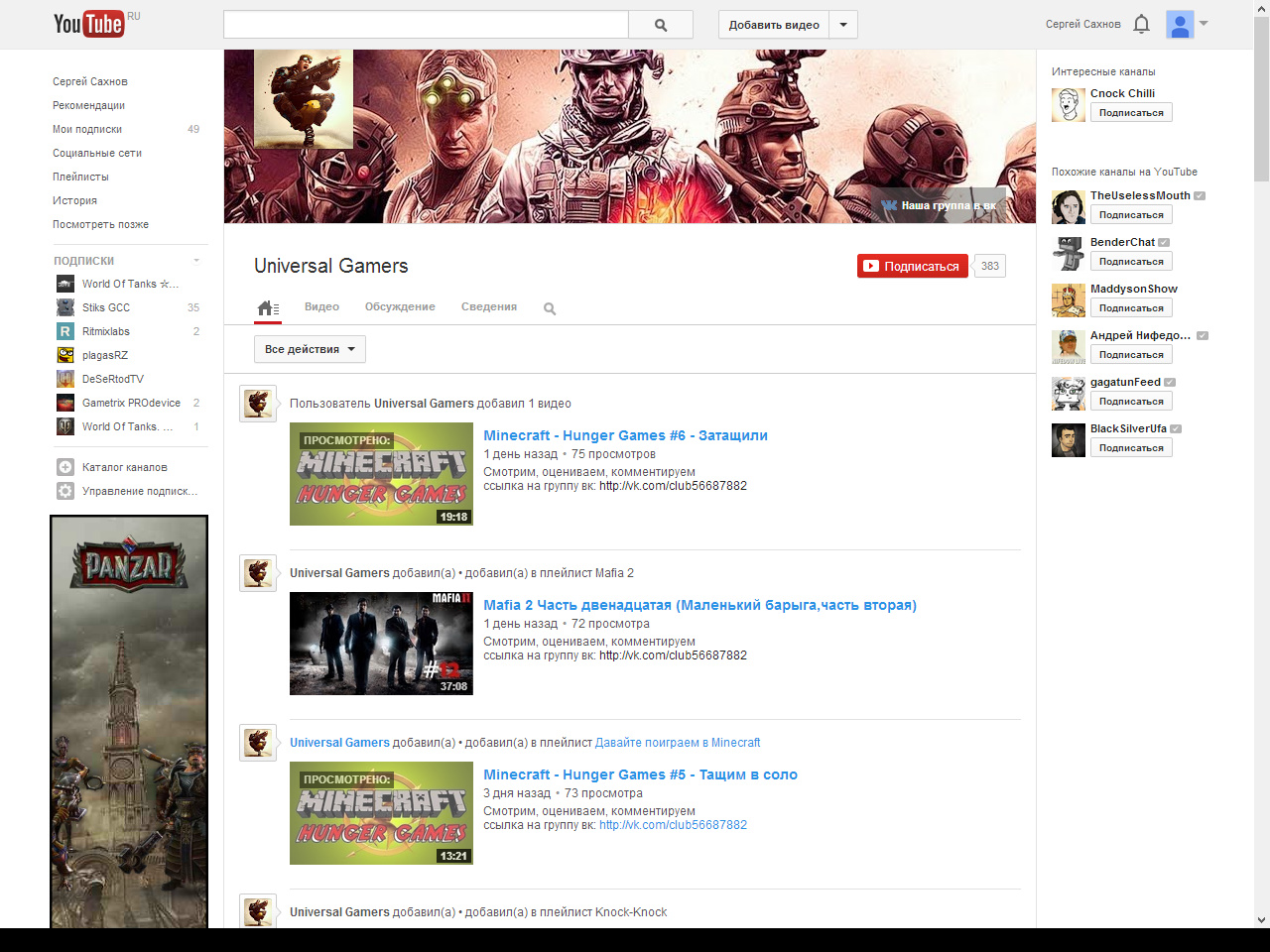The width and height of the screenshot is (1270, 952).
Task: Subscribe to Universal Gamers channel
Action: click(913, 266)
